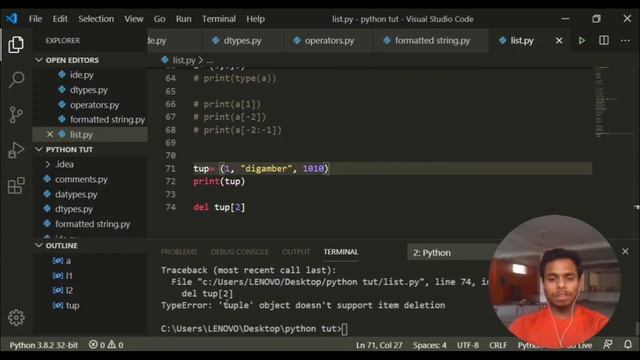Viewport: 640px width, 360px height.
Task: Switch to the Output panel tab
Action: (296, 252)
